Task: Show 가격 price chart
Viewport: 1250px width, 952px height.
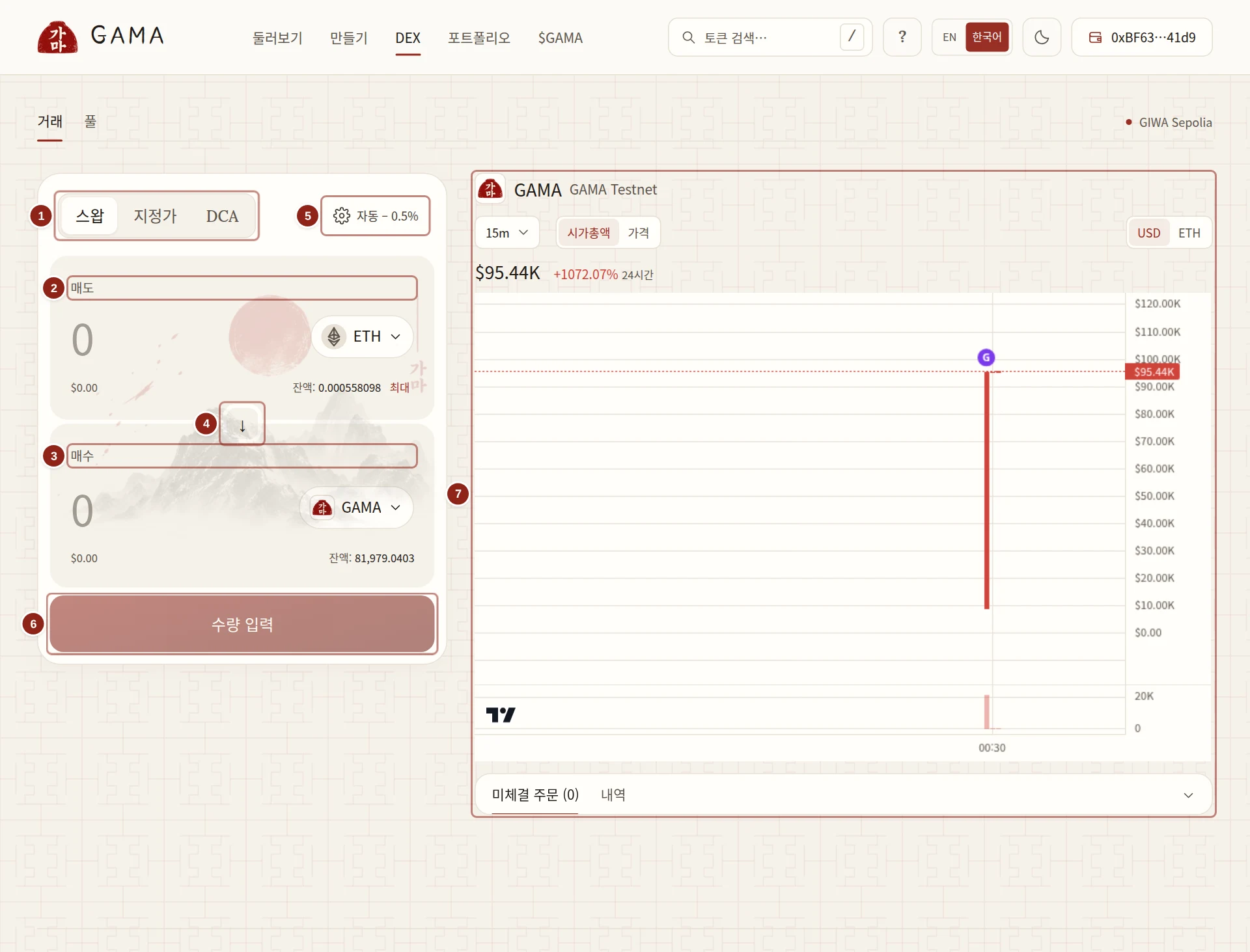Action: 638,233
